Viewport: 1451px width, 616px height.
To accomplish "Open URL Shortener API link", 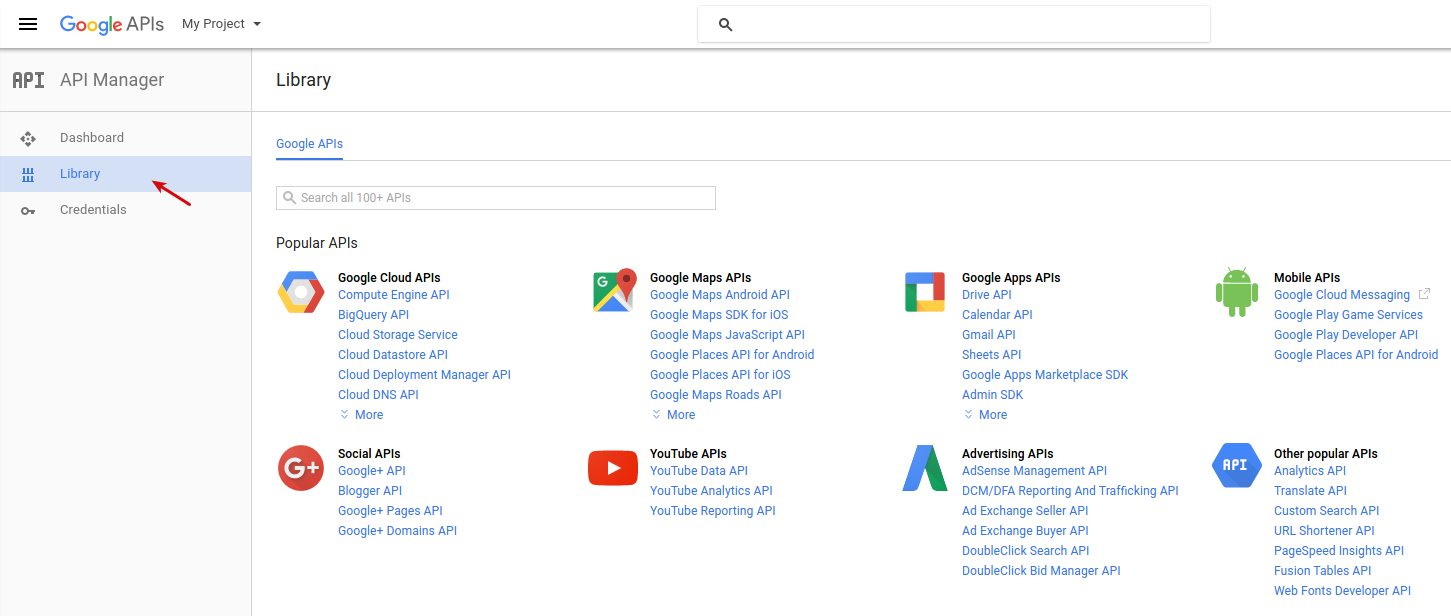I will (1324, 531).
